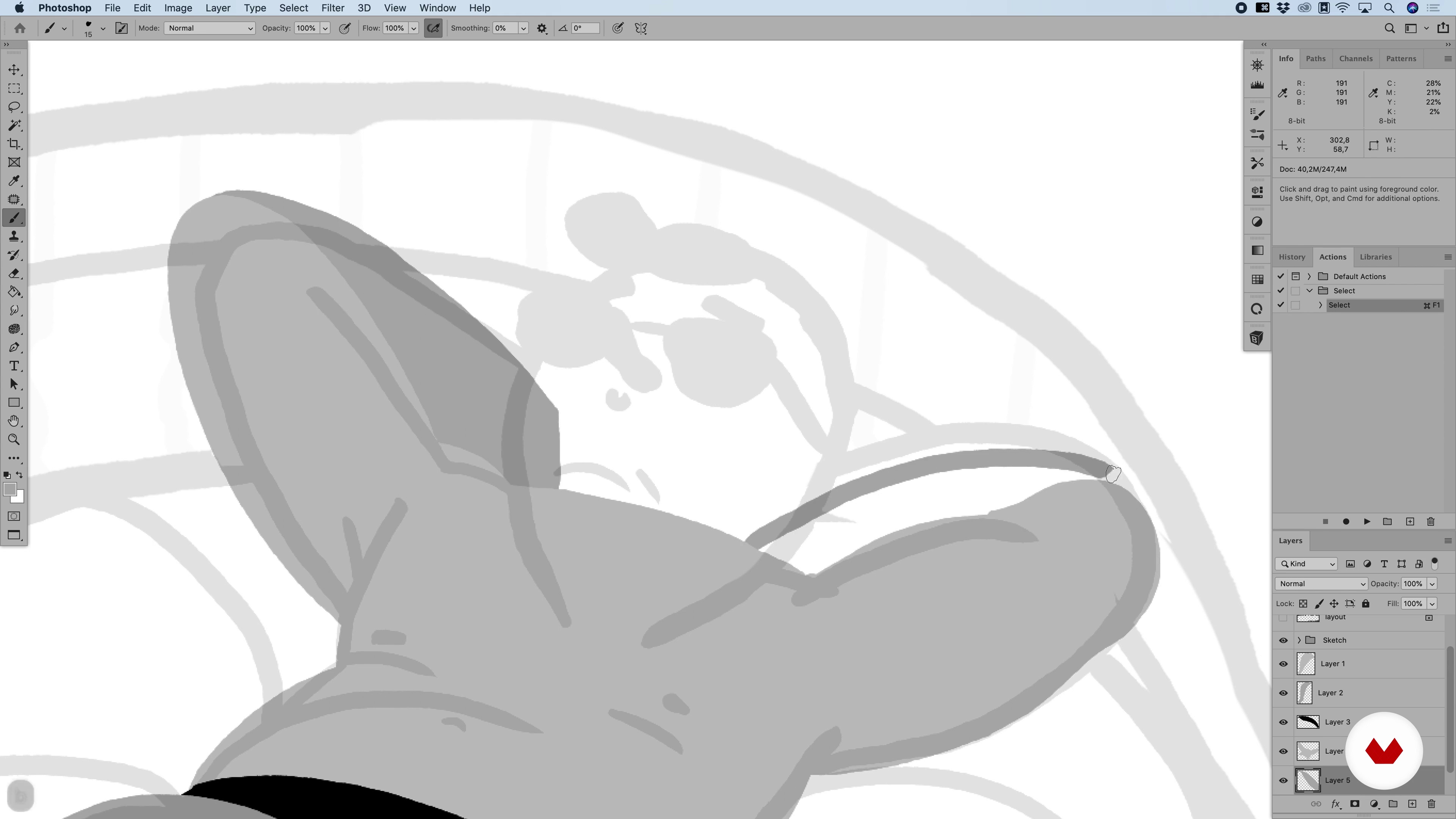
Task: Select the Horizontal Type tool
Action: tap(14, 366)
